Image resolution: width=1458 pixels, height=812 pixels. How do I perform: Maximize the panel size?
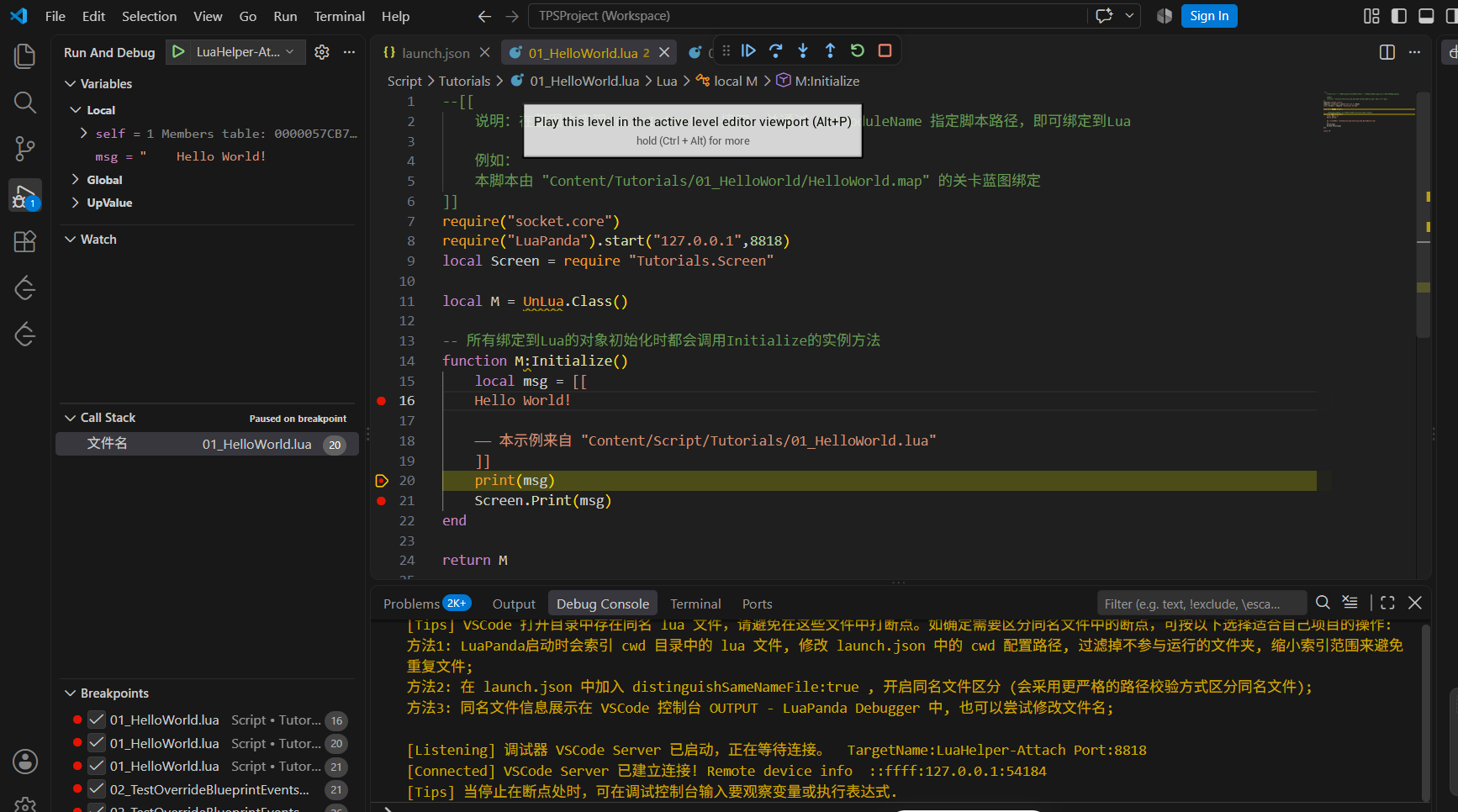pyautogui.click(x=1387, y=603)
